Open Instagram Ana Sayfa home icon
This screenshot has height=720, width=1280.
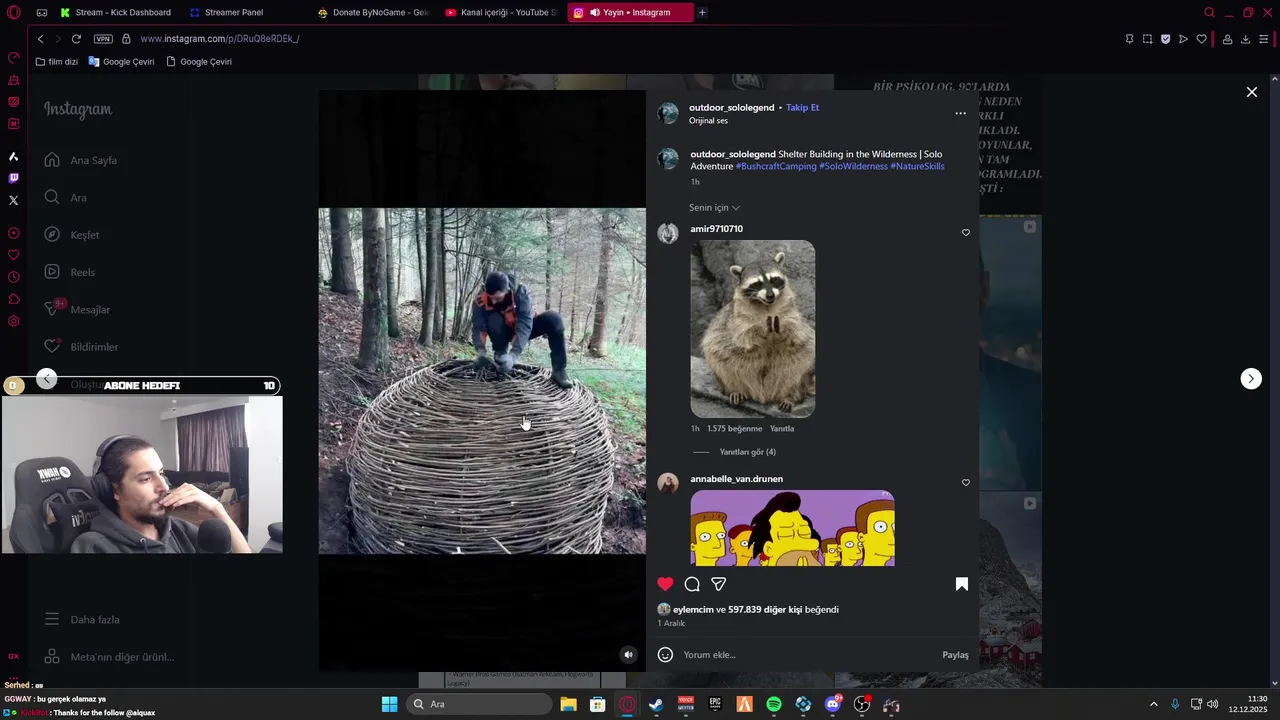(52, 160)
